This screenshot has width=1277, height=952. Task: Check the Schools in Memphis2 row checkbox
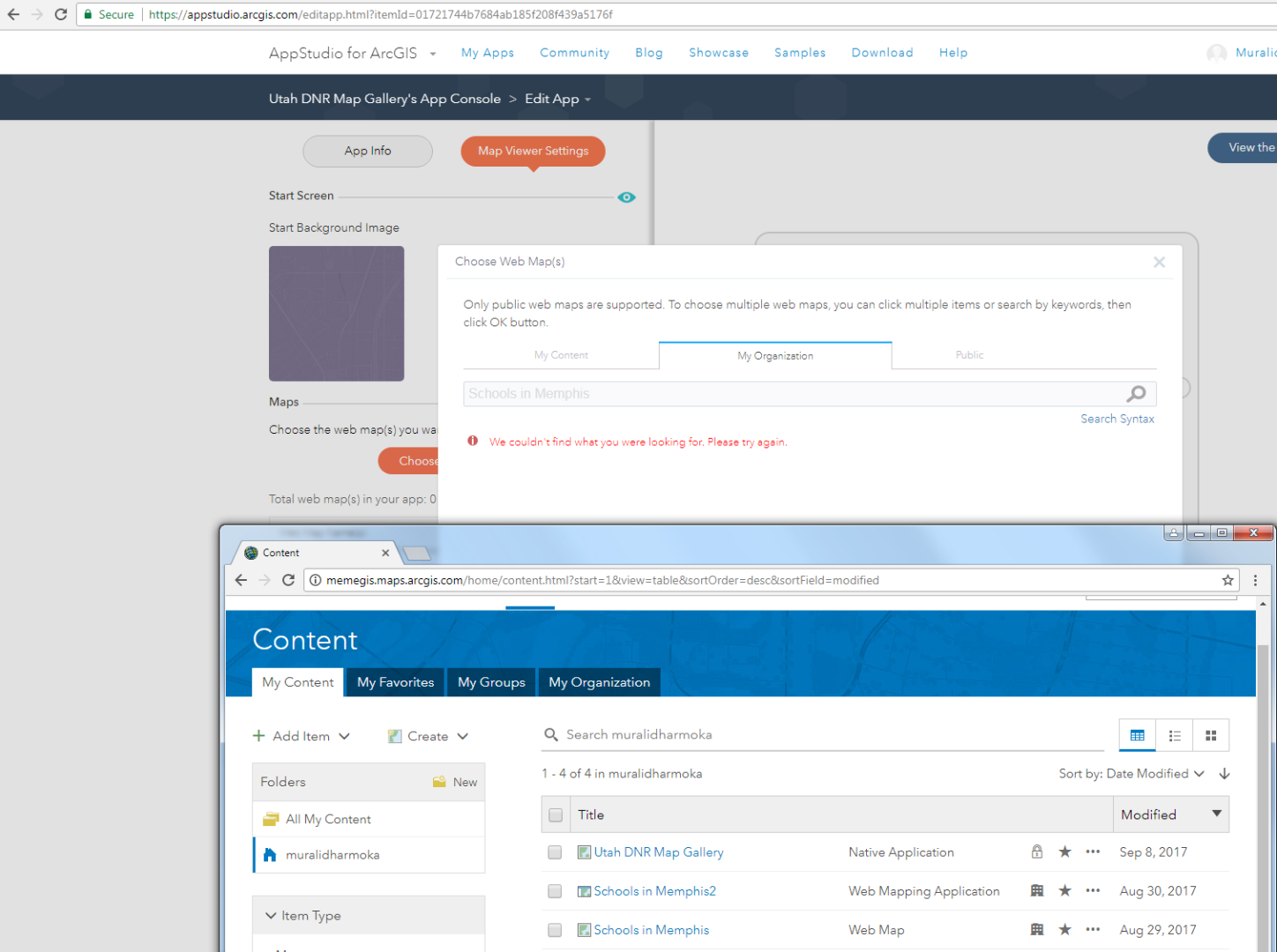[555, 891]
